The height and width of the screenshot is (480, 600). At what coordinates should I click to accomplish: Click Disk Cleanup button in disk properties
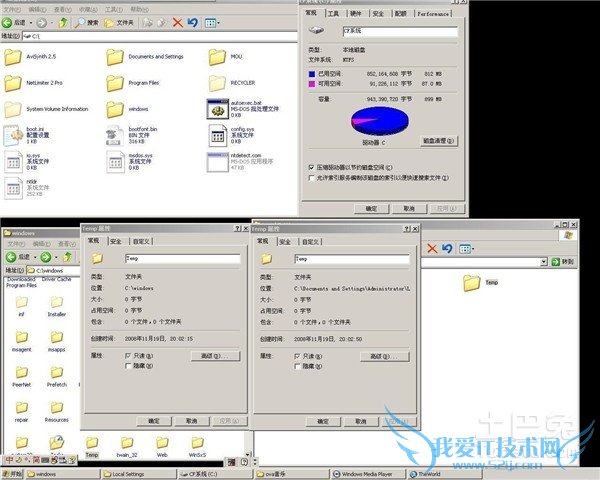pos(439,141)
